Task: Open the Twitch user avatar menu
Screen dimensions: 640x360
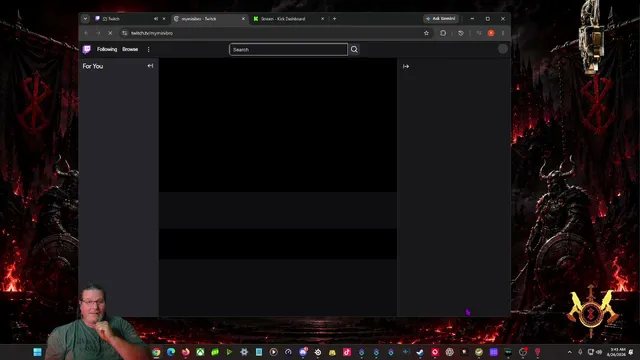Action: (x=503, y=49)
